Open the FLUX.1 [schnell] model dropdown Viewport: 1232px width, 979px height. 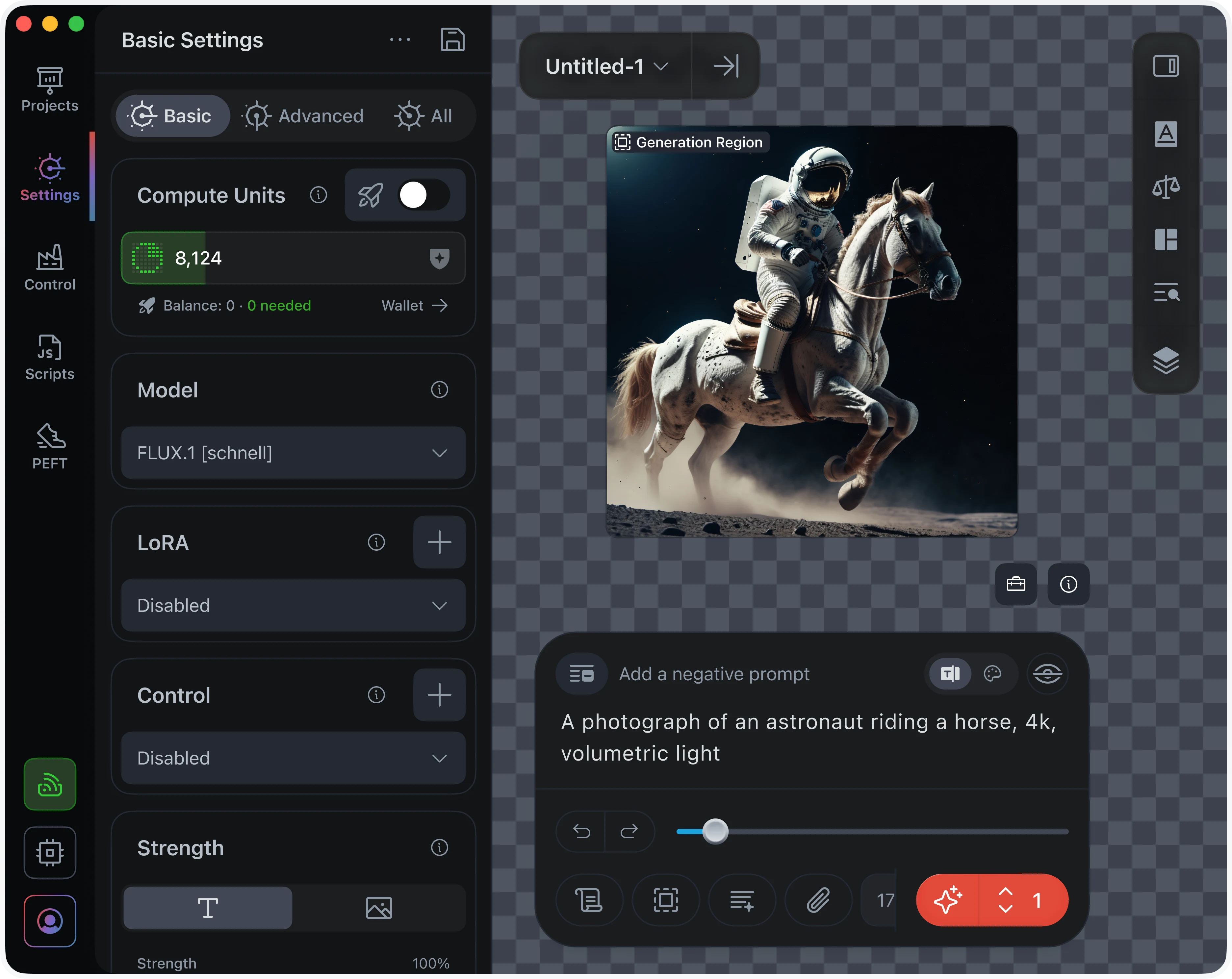pos(293,453)
